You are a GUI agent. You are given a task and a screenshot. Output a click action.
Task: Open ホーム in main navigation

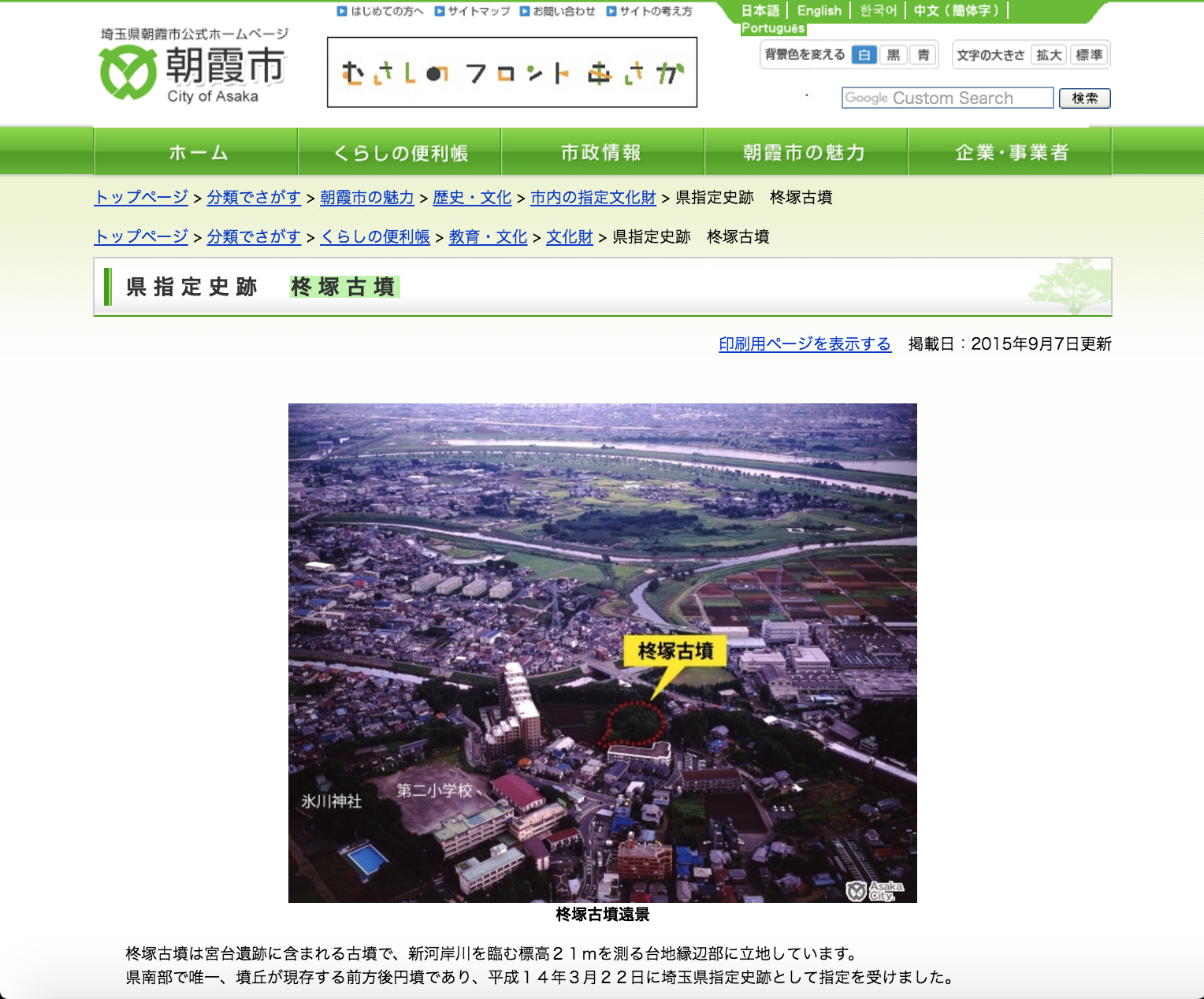(x=196, y=151)
